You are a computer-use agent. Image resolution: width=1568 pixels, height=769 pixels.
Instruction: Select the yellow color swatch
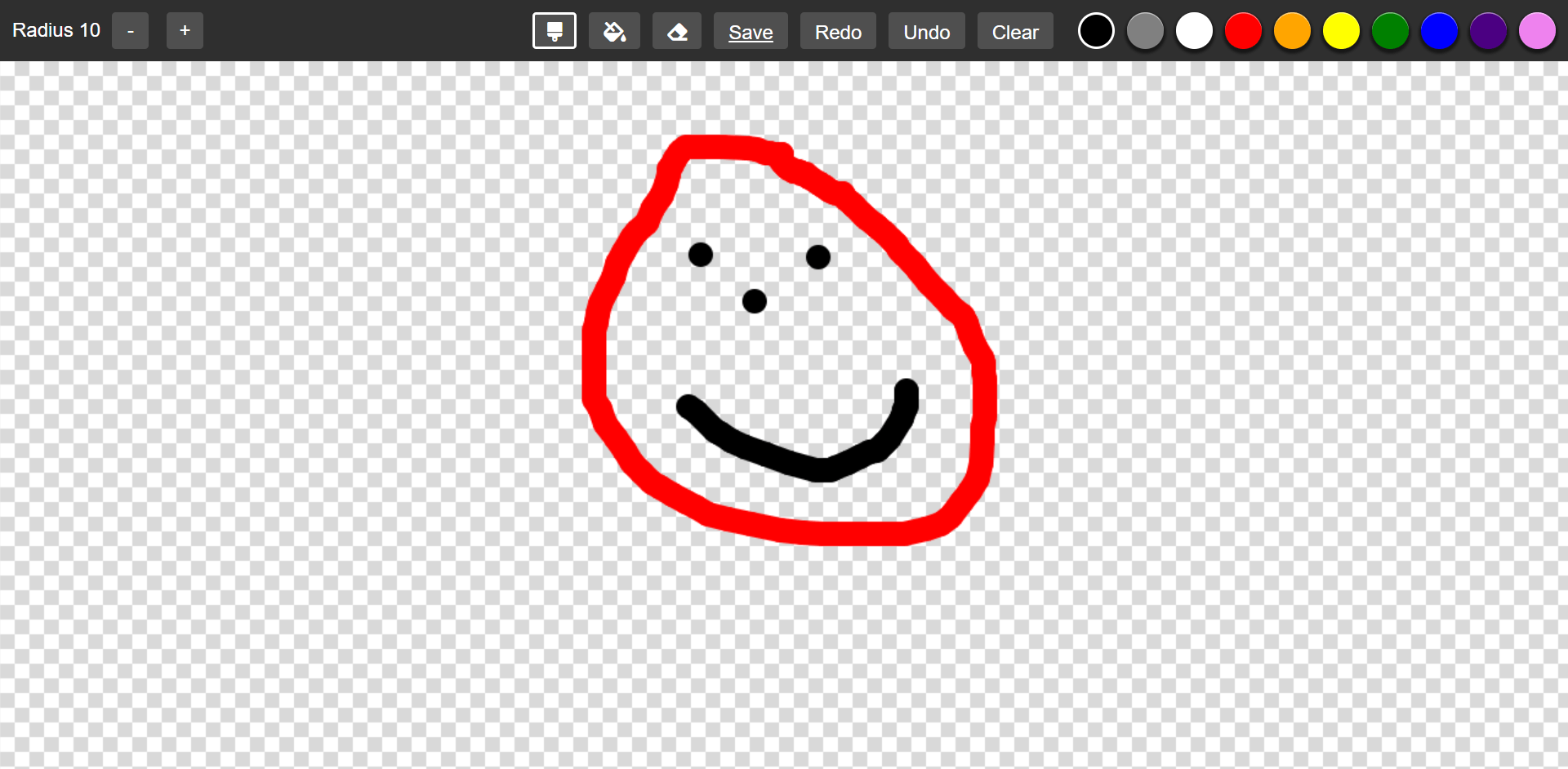[x=1341, y=30]
